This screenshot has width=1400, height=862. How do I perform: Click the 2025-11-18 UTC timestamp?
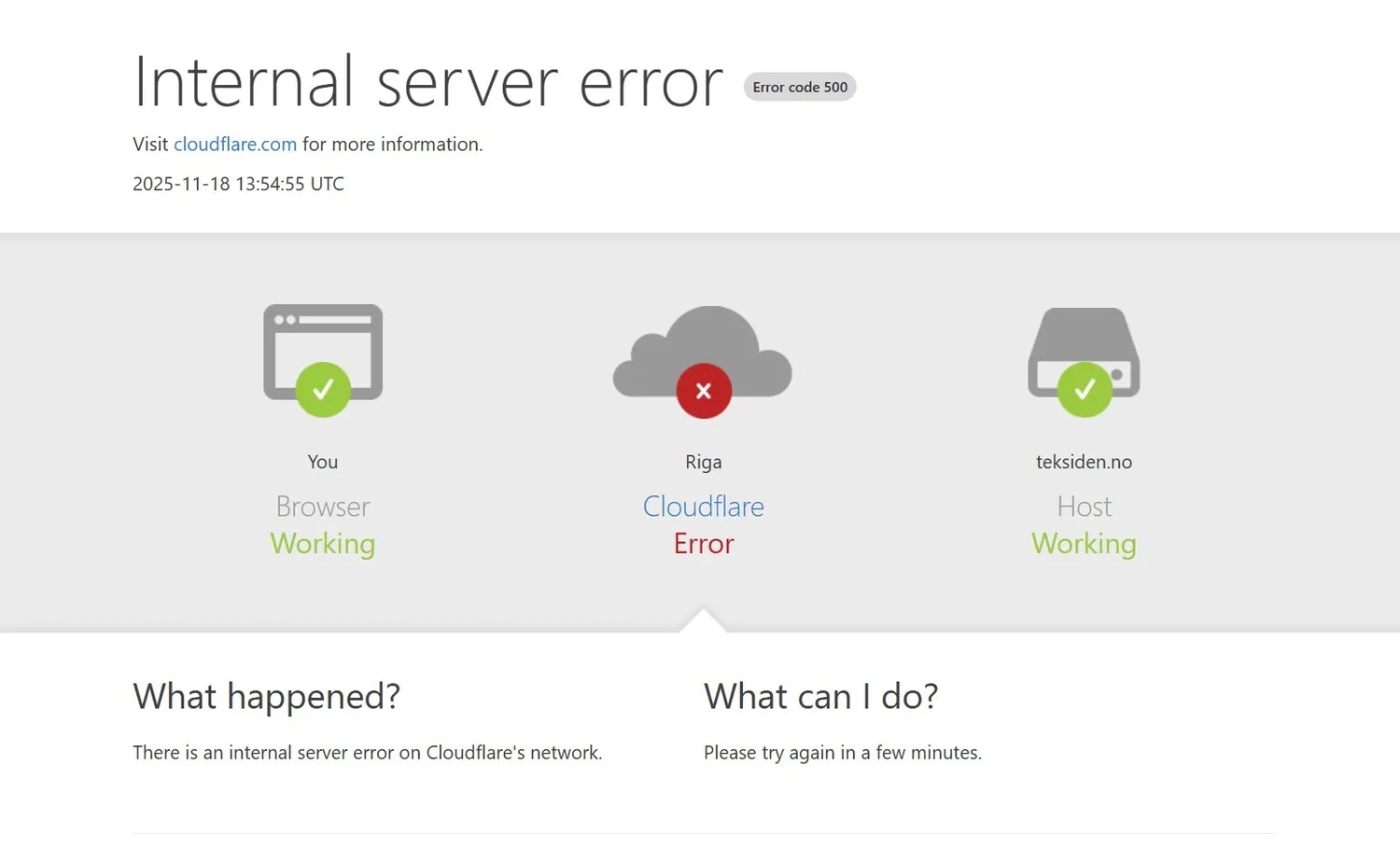tap(238, 184)
